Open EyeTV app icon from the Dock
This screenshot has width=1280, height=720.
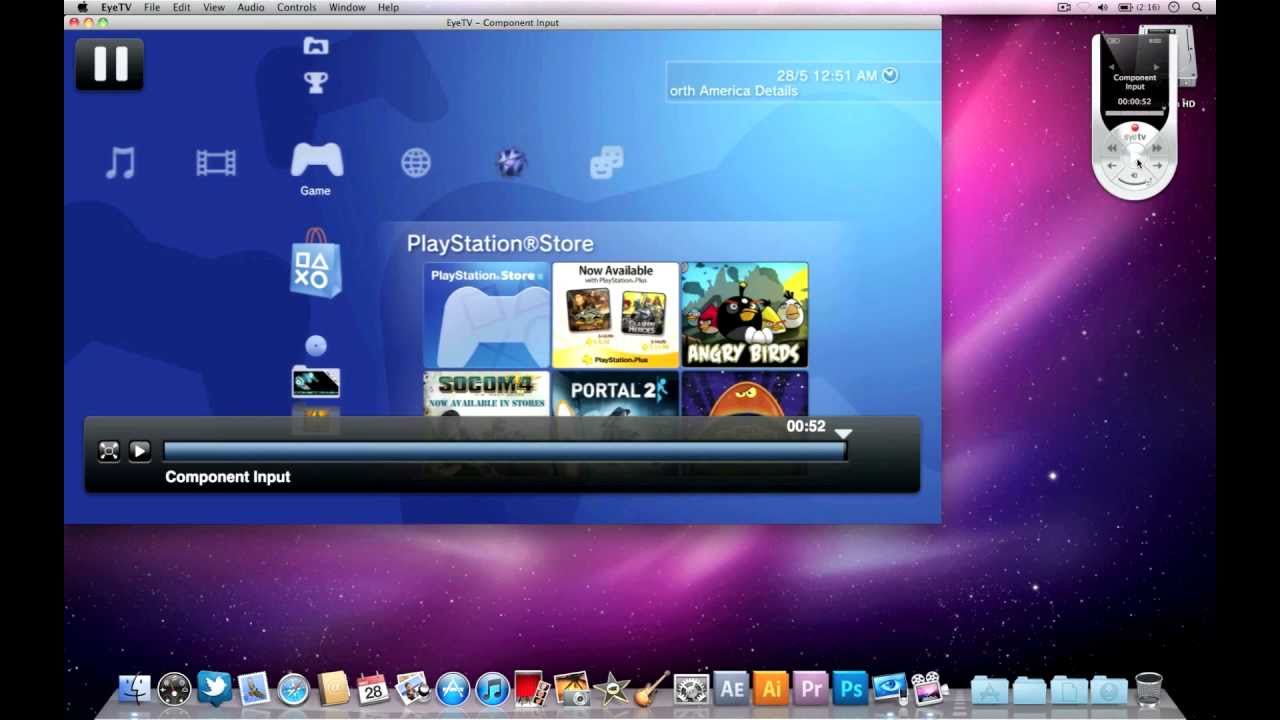pyautogui.click(x=890, y=688)
